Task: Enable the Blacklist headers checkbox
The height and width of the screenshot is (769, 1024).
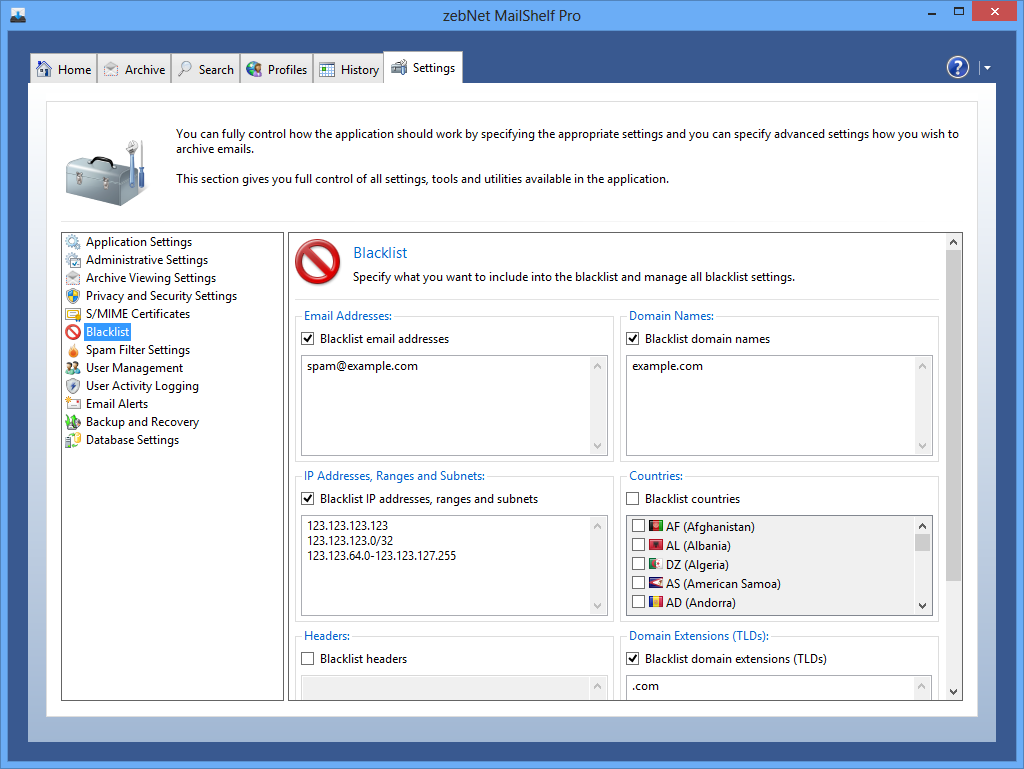Action: (308, 659)
